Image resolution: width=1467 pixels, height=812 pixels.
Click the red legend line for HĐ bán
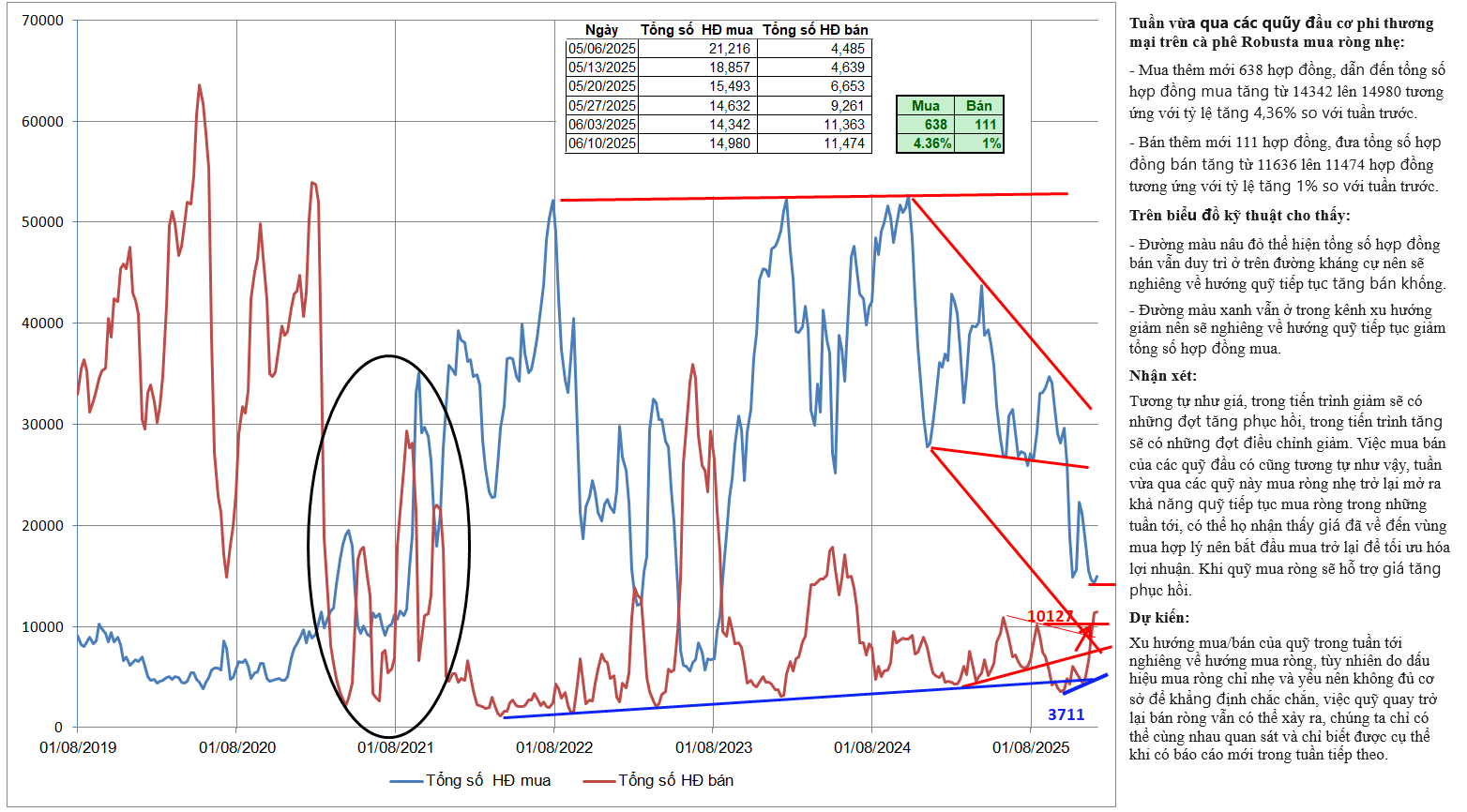598,781
